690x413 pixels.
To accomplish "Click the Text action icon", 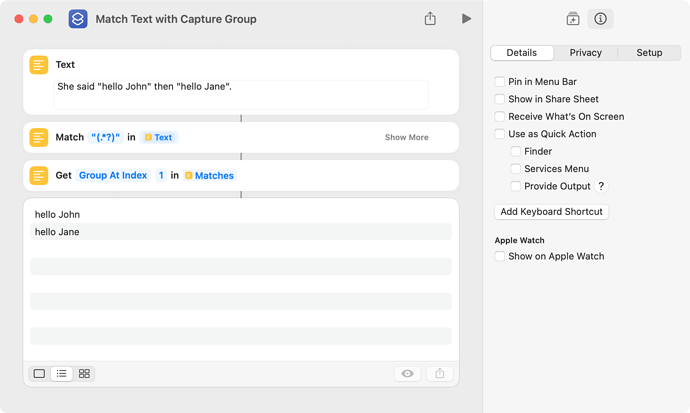I will tap(39, 65).
